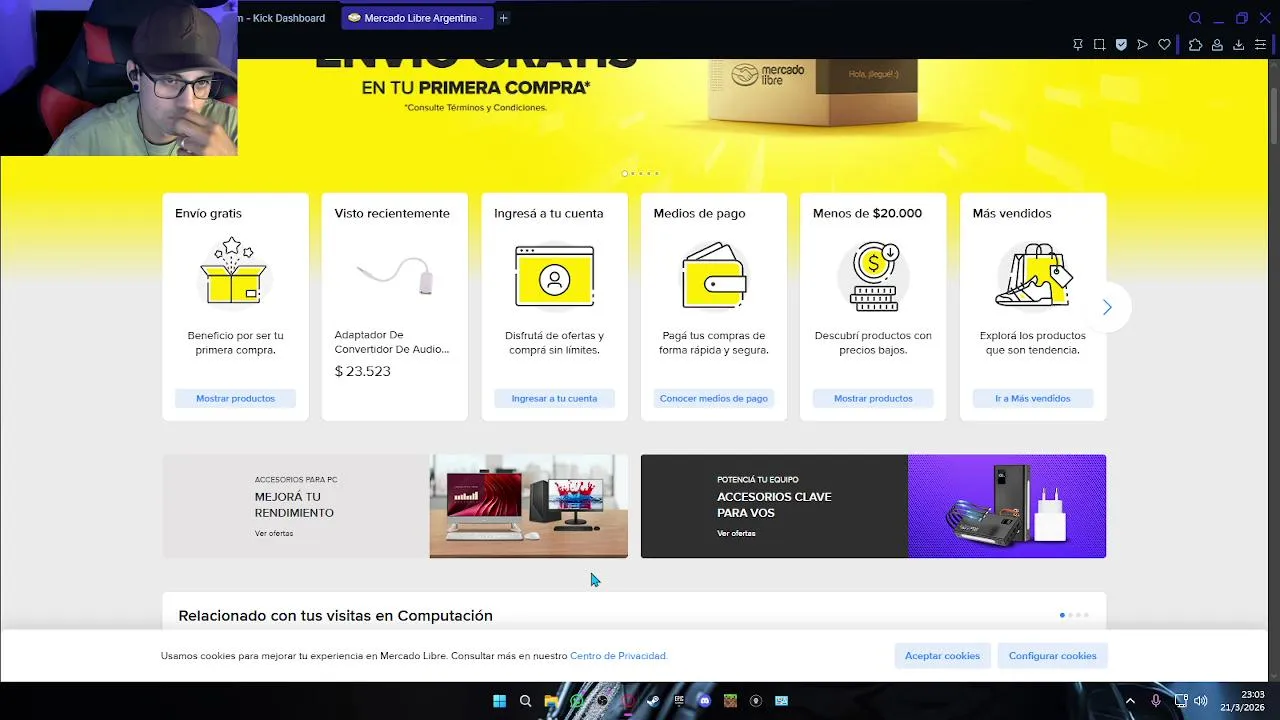Open WhatsApp from the taskbar
Screen dimensions: 1280x720
coord(576,701)
